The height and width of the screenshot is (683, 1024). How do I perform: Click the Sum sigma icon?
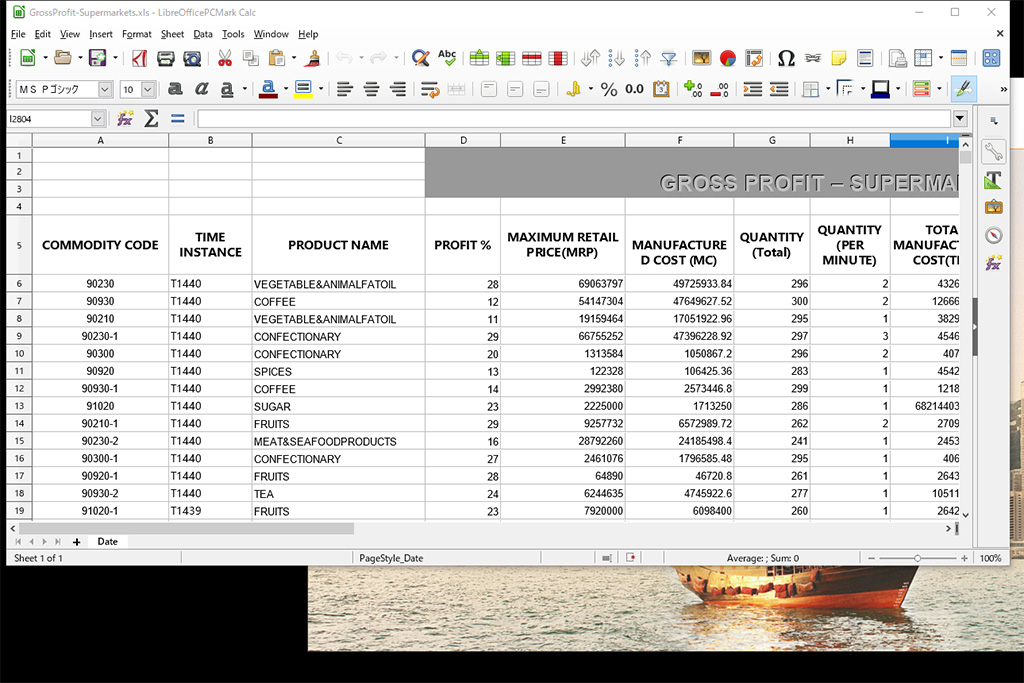point(151,119)
